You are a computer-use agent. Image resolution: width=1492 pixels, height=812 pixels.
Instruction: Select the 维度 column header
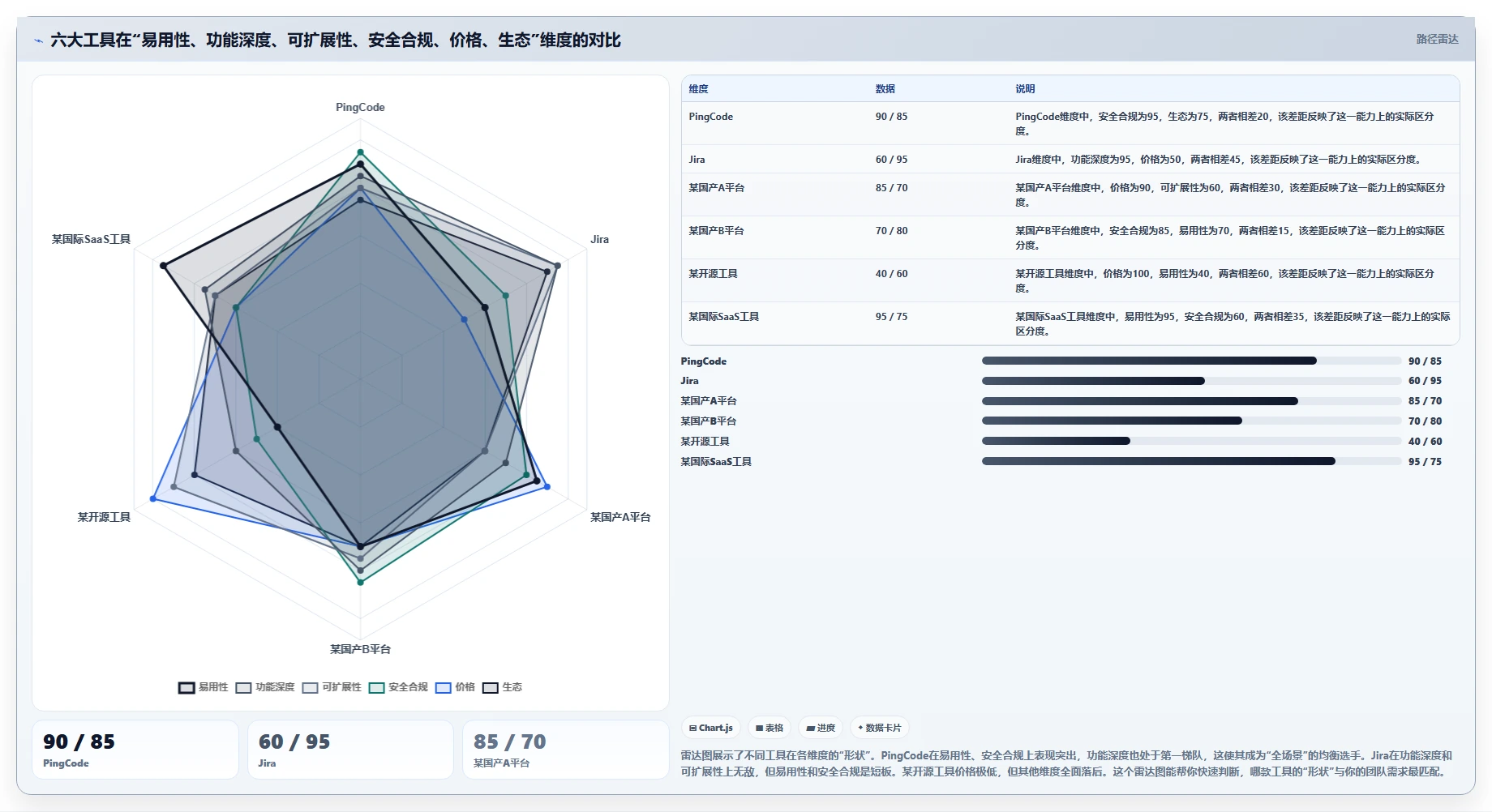point(698,89)
